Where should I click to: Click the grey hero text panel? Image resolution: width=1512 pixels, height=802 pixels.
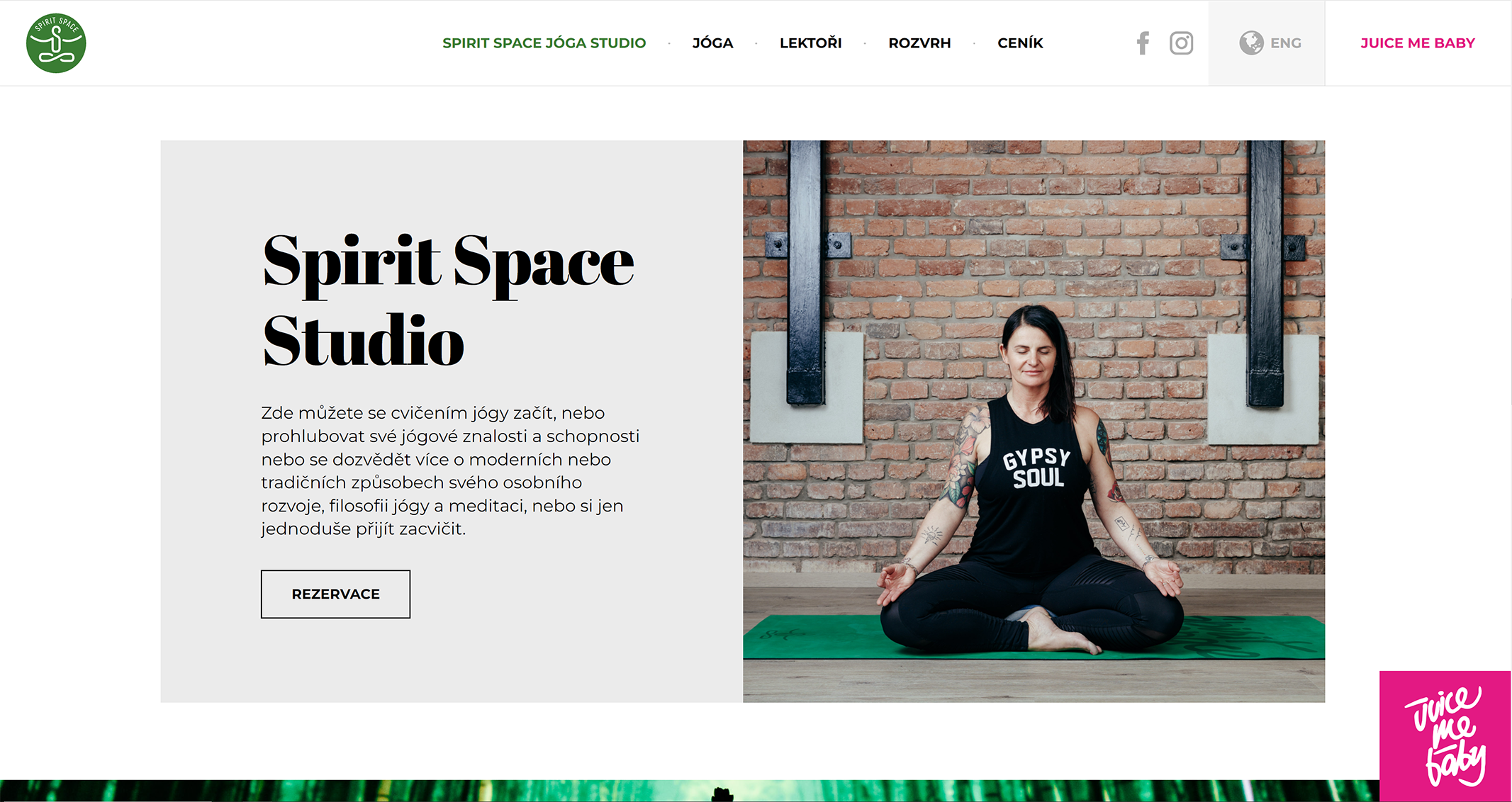click(452, 422)
